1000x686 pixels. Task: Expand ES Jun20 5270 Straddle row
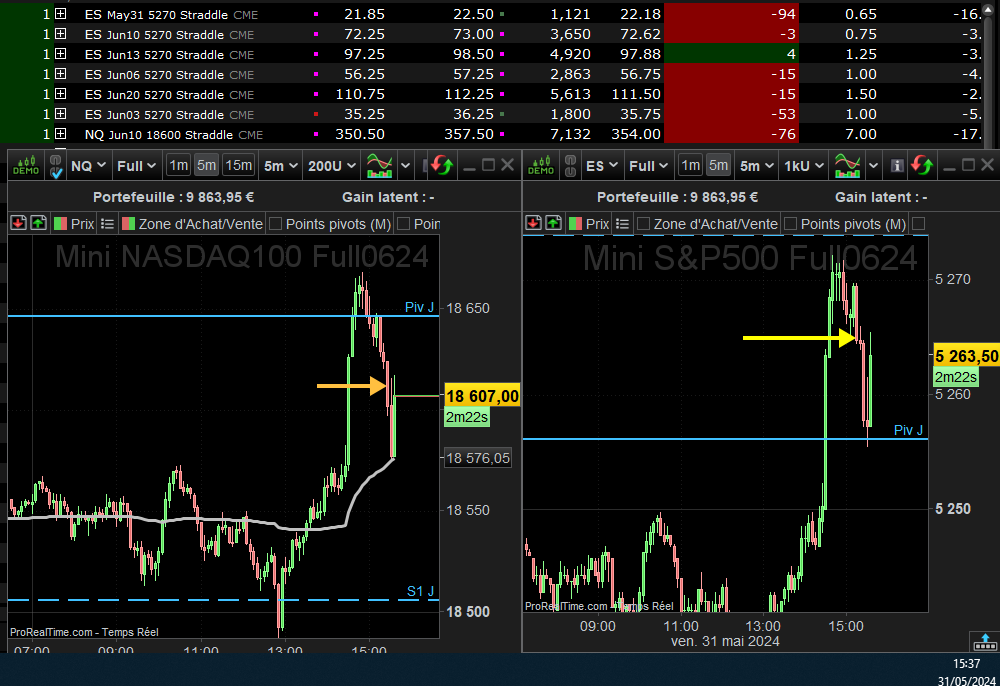61,94
